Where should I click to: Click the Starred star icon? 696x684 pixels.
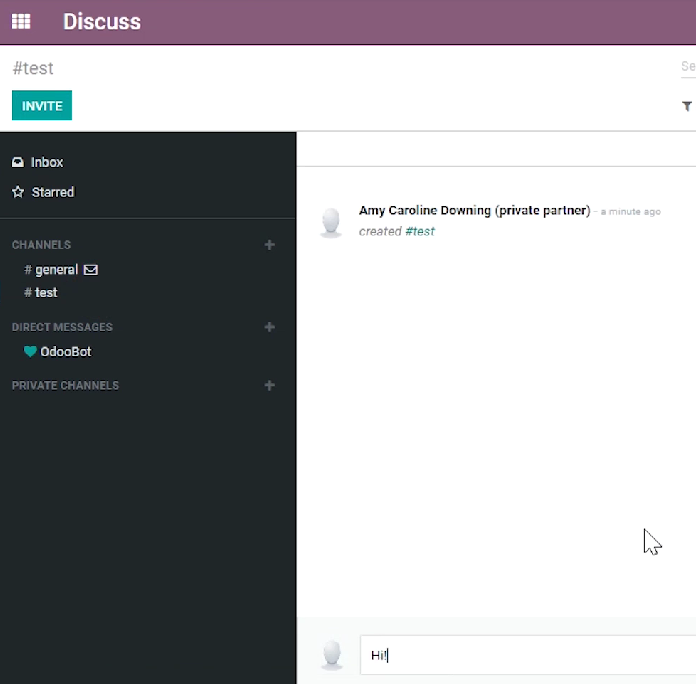pos(18,192)
